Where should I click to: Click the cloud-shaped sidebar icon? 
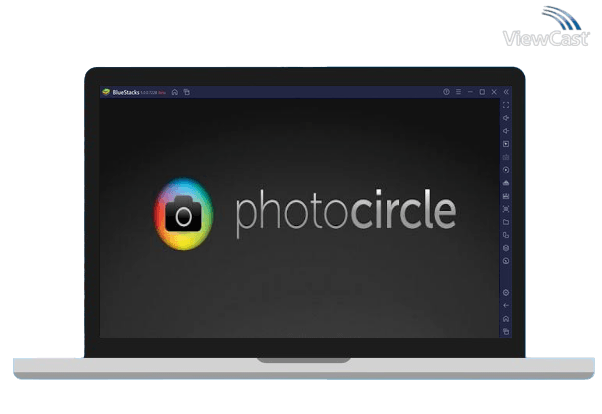click(x=506, y=183)
